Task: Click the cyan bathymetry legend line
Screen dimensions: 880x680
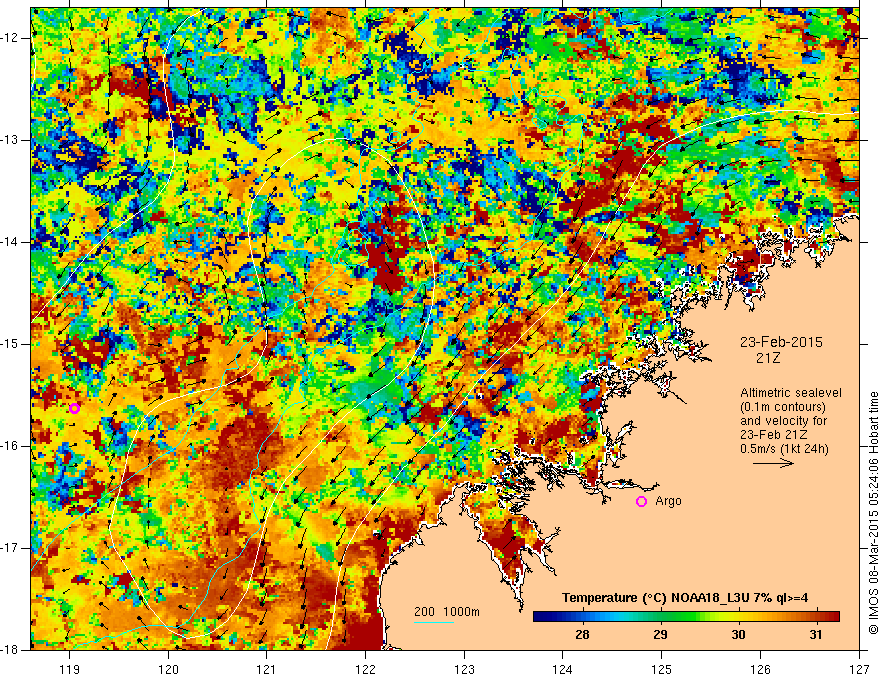Action: tap(433, 622)
